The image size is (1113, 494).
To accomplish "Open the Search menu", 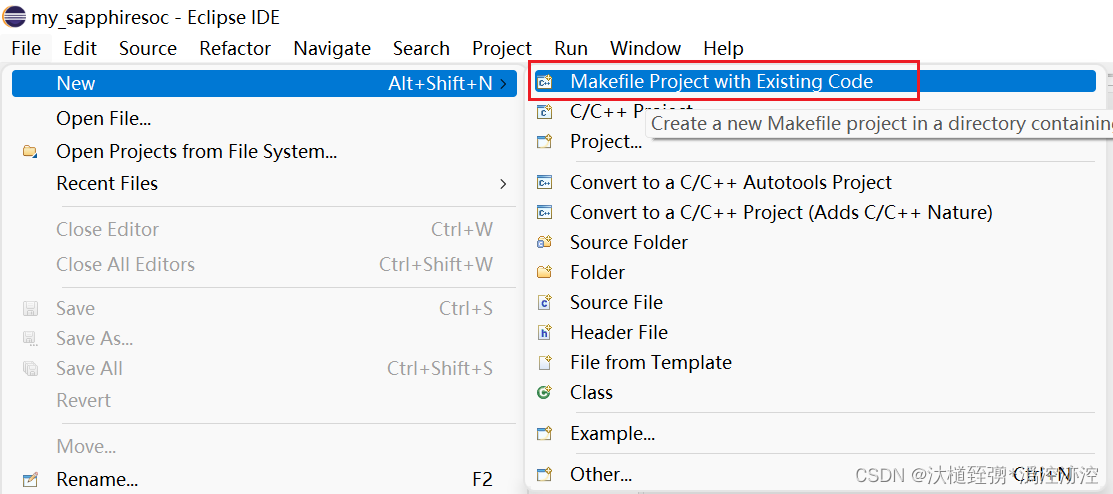I will (422, 48).
